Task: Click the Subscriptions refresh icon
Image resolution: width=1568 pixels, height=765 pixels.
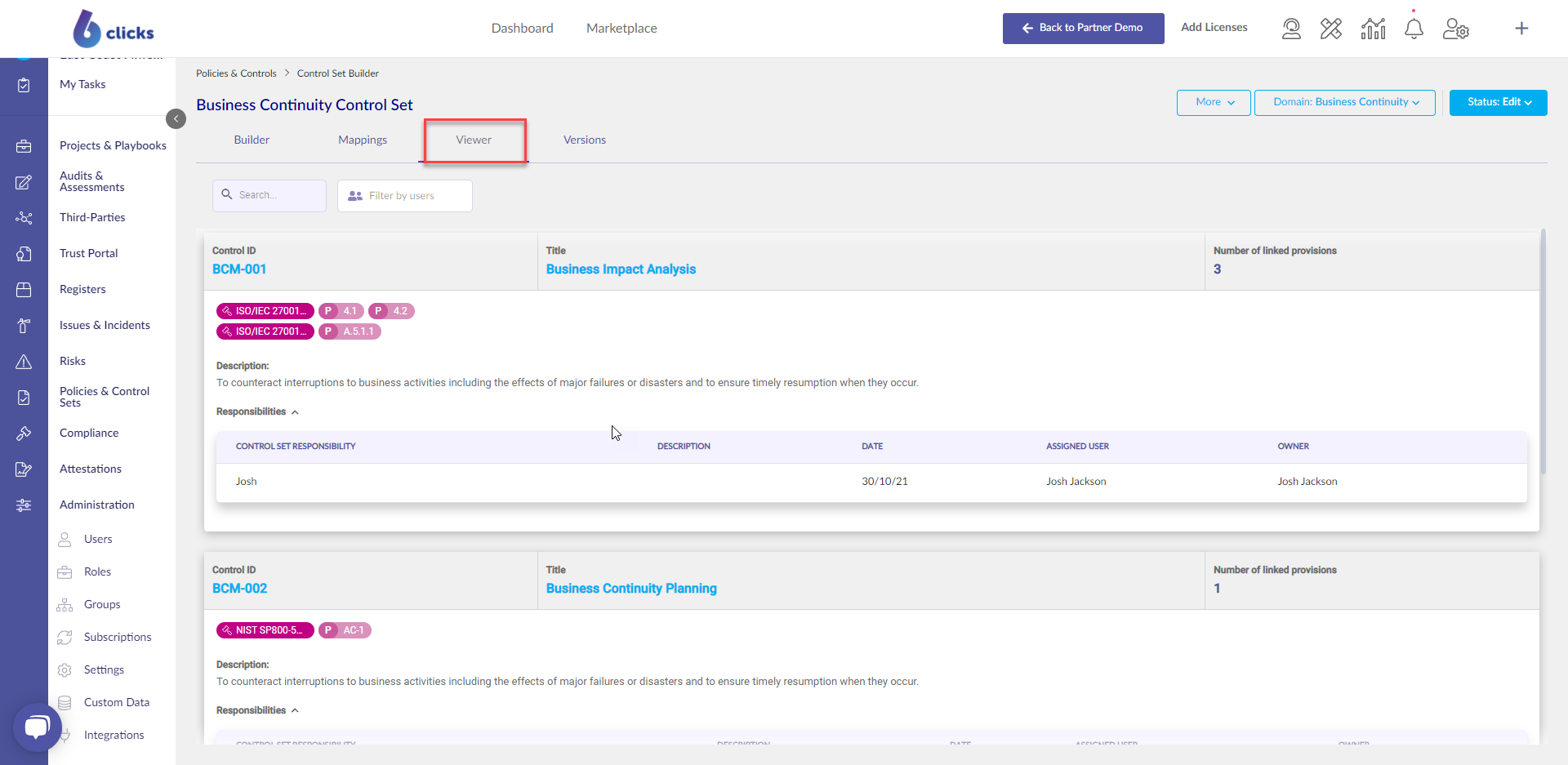Action: (x=65, y=638)
